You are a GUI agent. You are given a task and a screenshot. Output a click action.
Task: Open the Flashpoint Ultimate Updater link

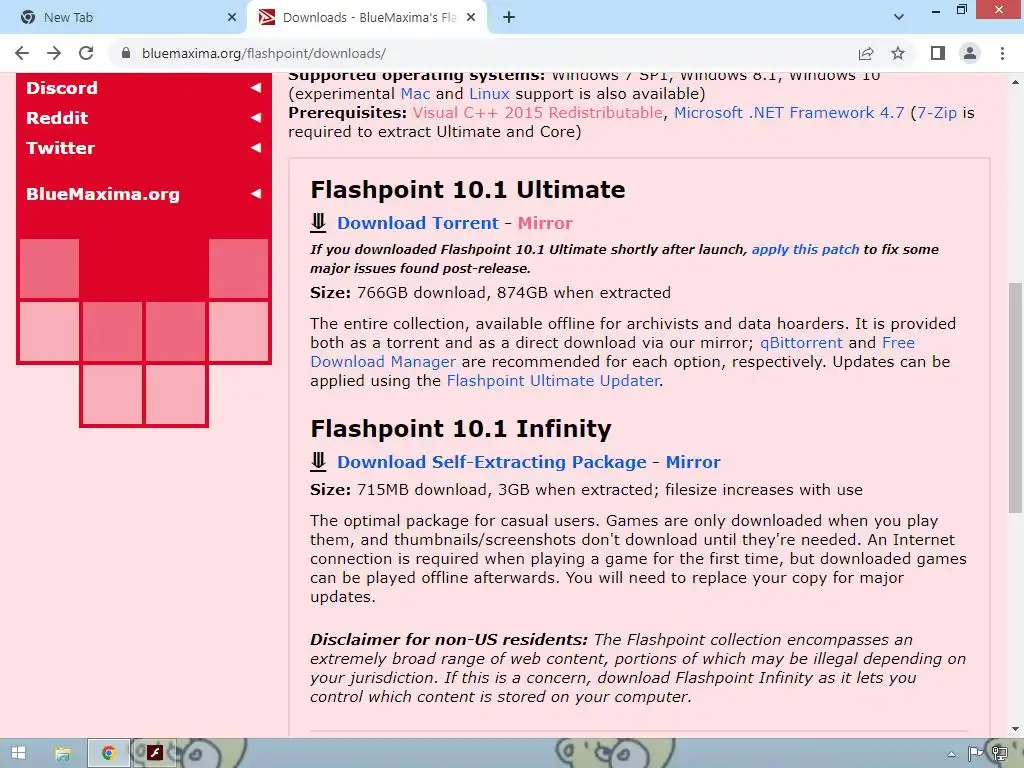[553, 381]
